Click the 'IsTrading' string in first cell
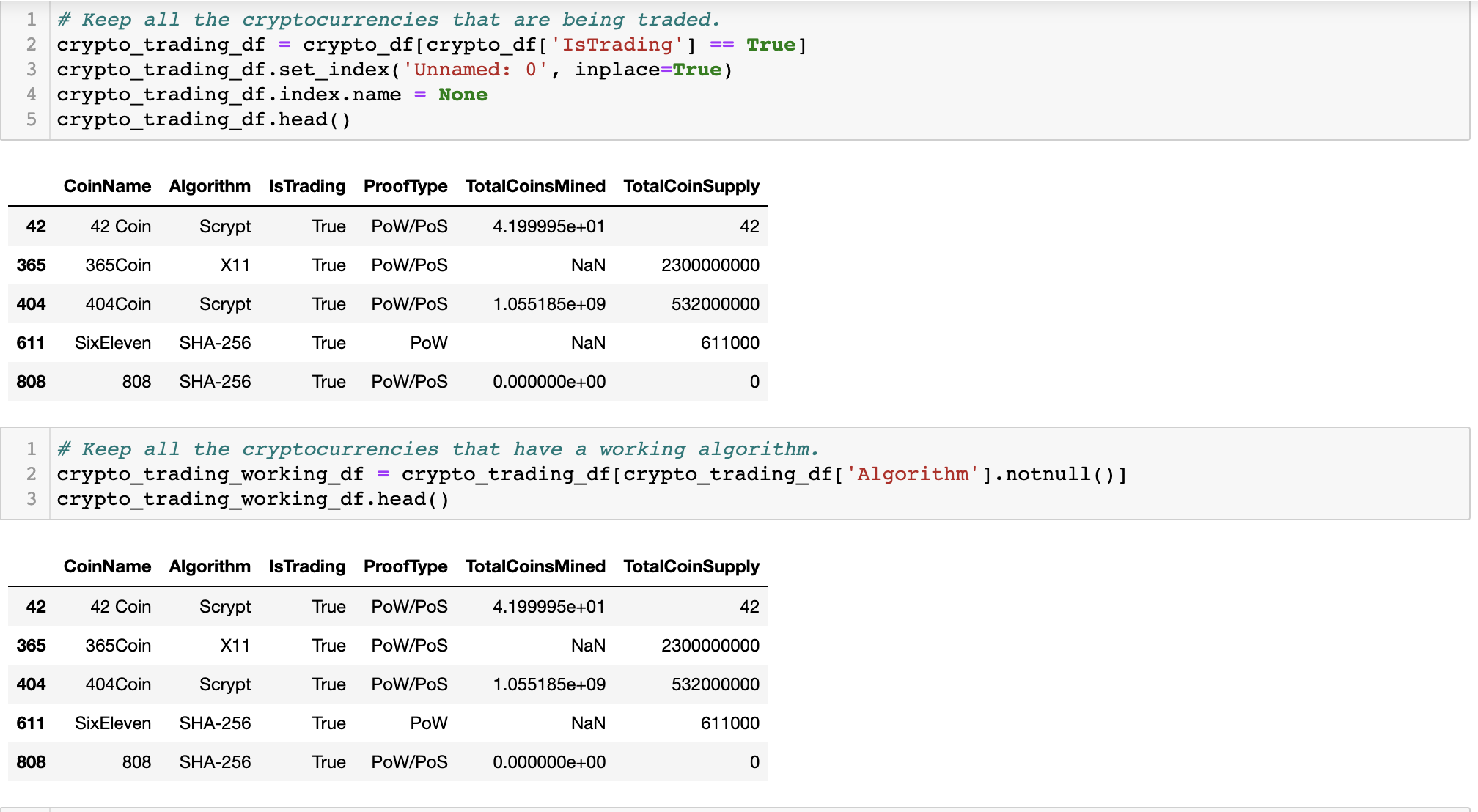 tap(617, 45)
